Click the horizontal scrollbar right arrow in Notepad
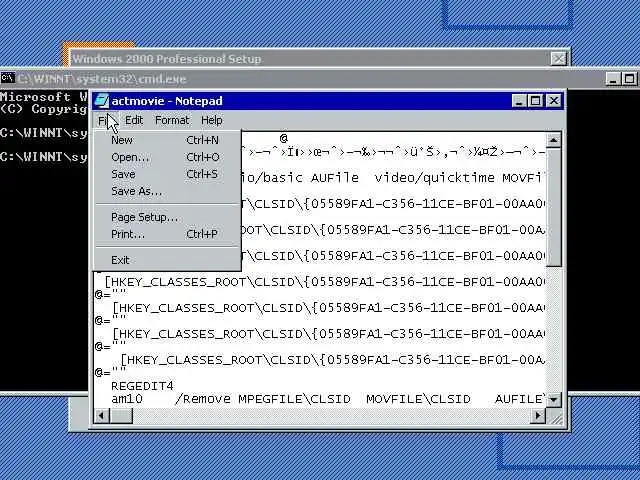The height and width of the screenshot is (480, 640). tap(538, 416)
